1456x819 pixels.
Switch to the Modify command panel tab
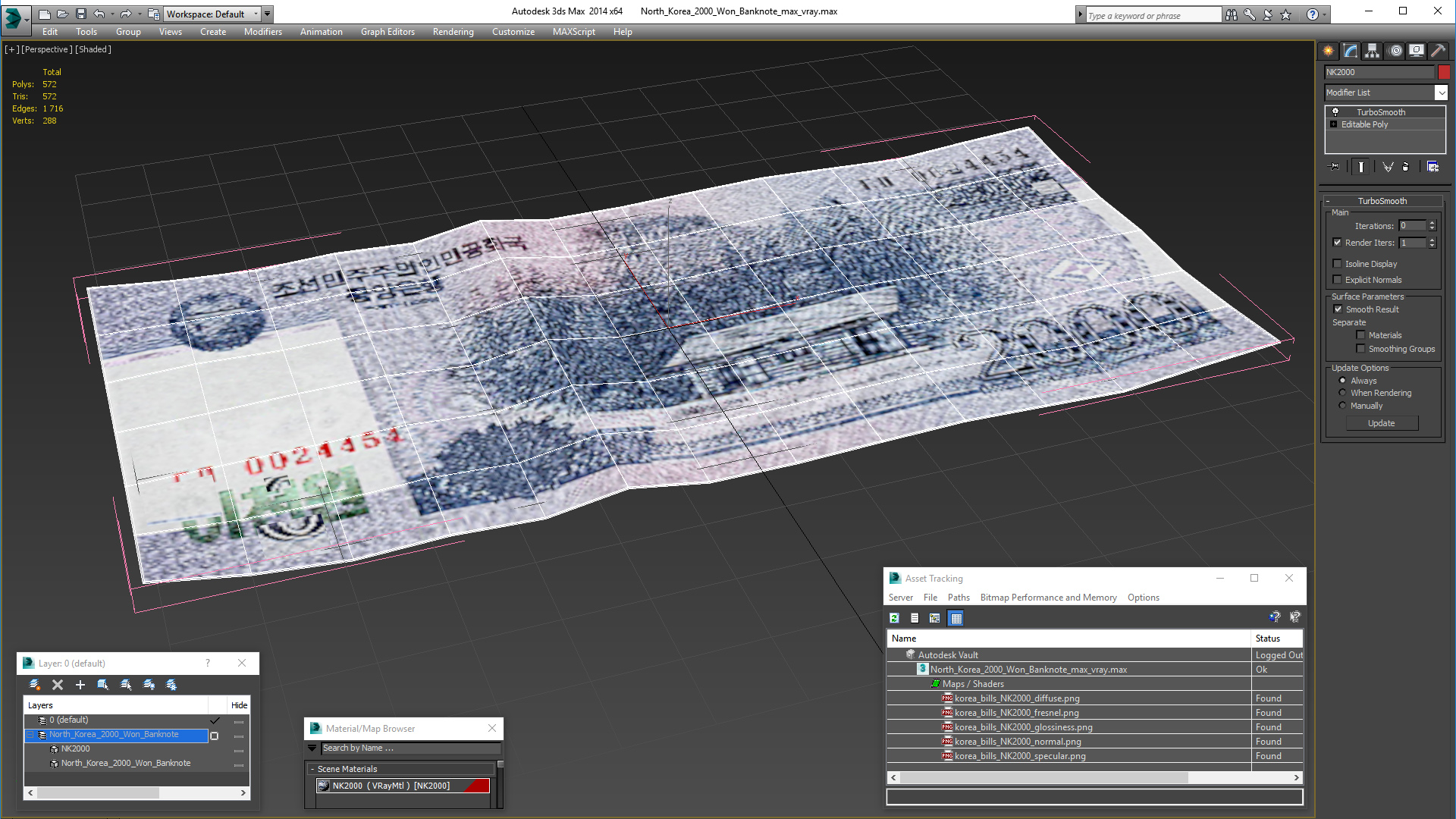[1351, 51]
